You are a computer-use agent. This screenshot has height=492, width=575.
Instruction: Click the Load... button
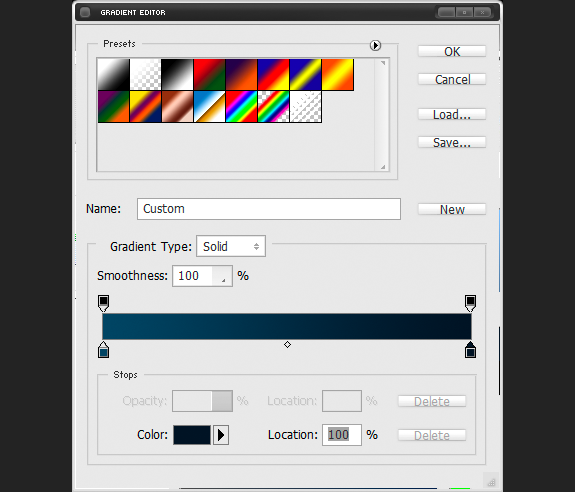[452, 114]
